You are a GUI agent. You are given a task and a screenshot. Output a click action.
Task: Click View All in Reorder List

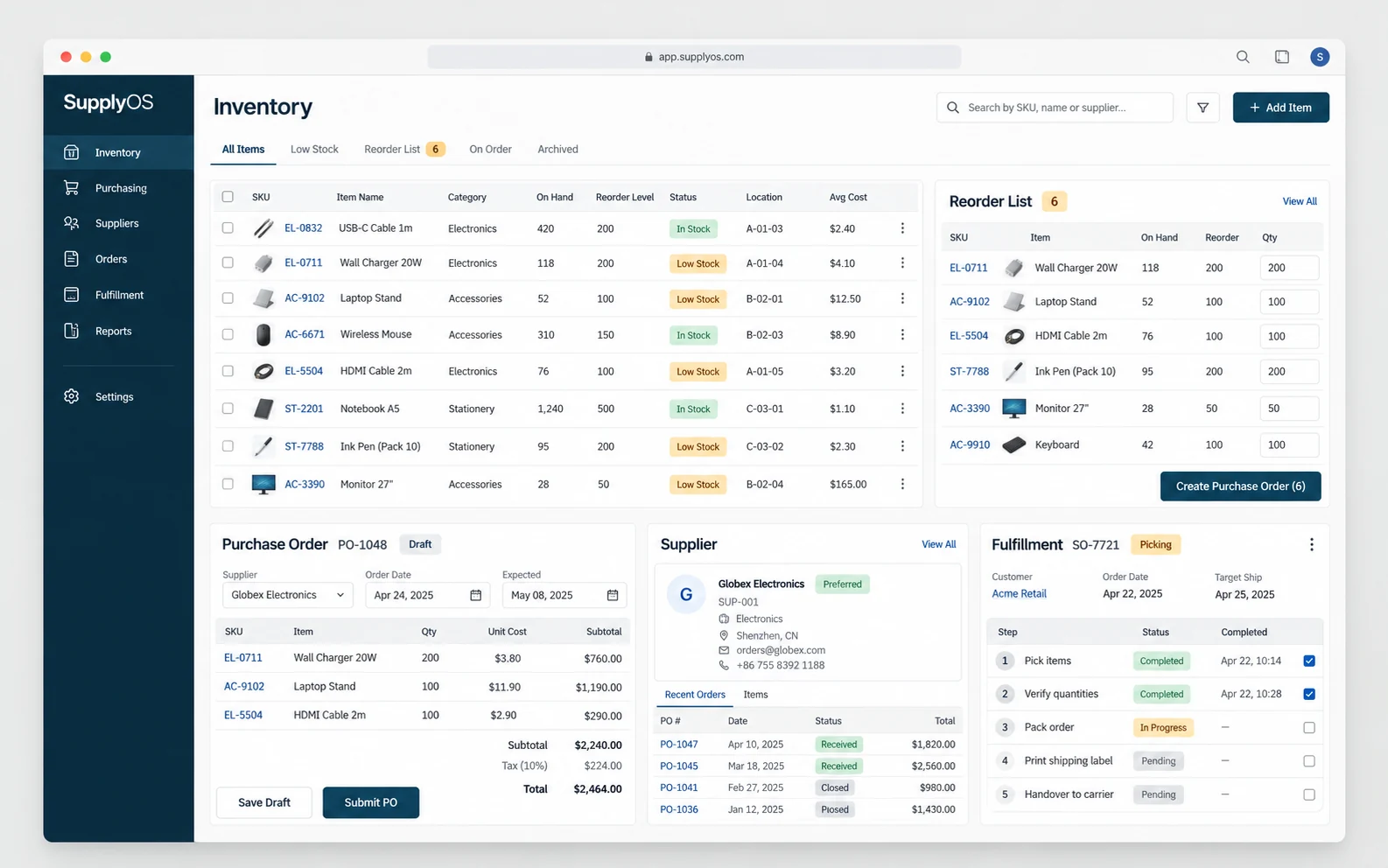pyautogui.click(x=1300, y=201)
